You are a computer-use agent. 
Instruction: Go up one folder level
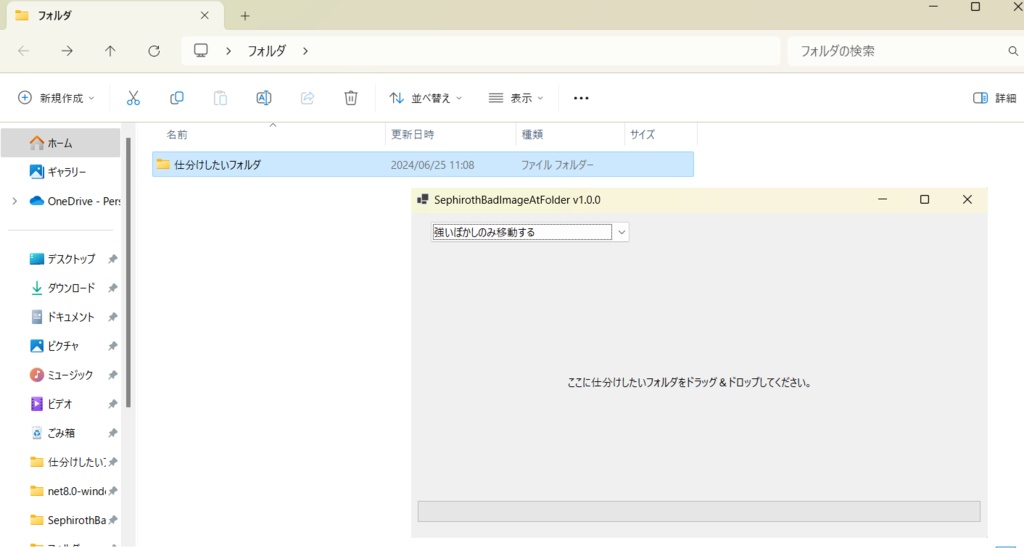tap(110, 51)
